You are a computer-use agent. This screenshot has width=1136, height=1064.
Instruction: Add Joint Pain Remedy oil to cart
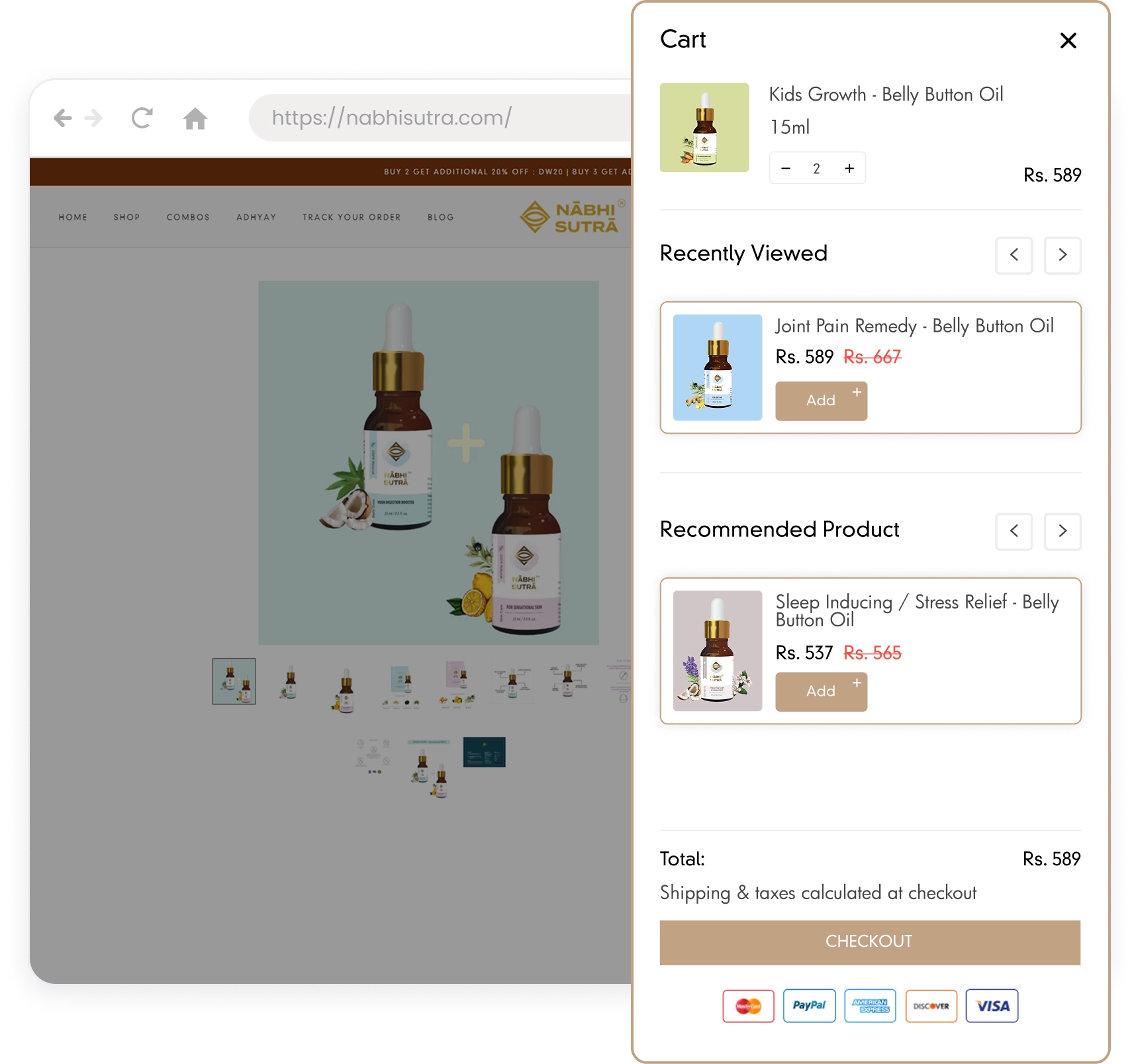(x=821, y=401)
